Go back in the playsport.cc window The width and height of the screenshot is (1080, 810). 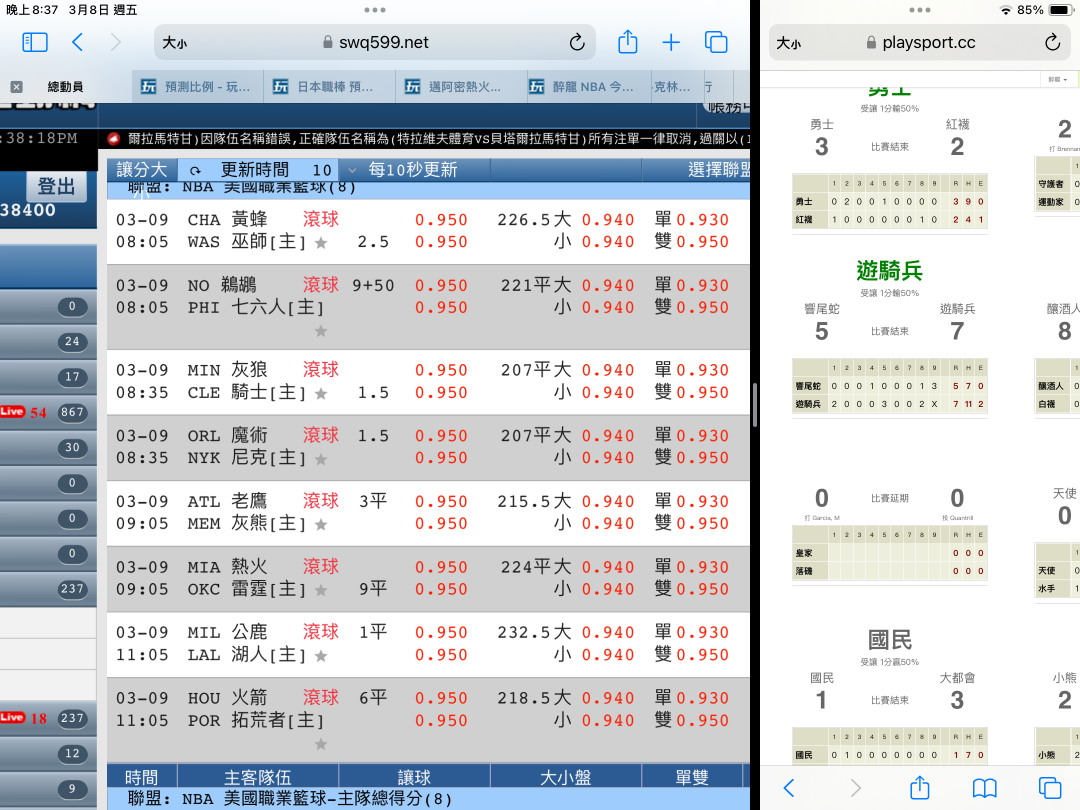[x=789, y=788]
